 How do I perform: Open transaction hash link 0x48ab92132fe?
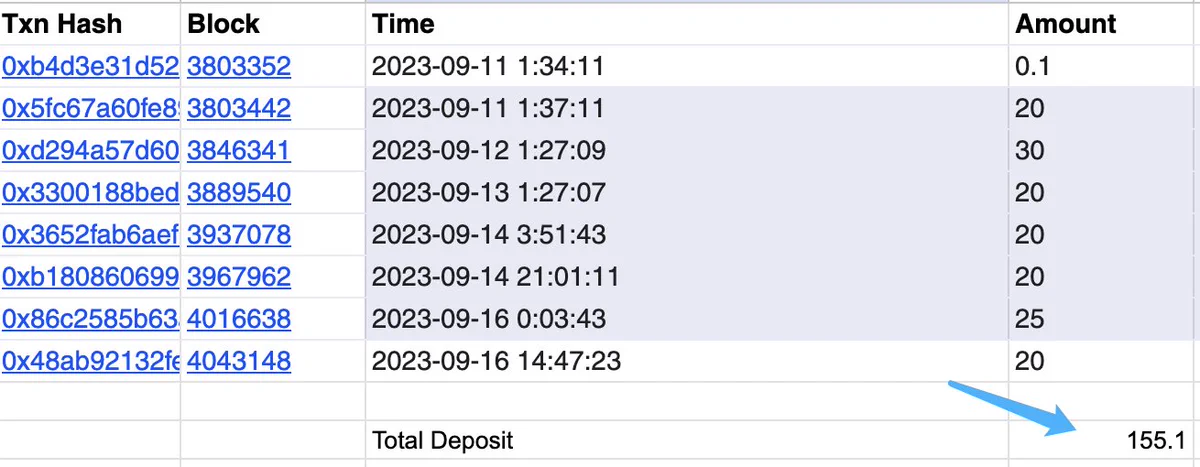90,361
